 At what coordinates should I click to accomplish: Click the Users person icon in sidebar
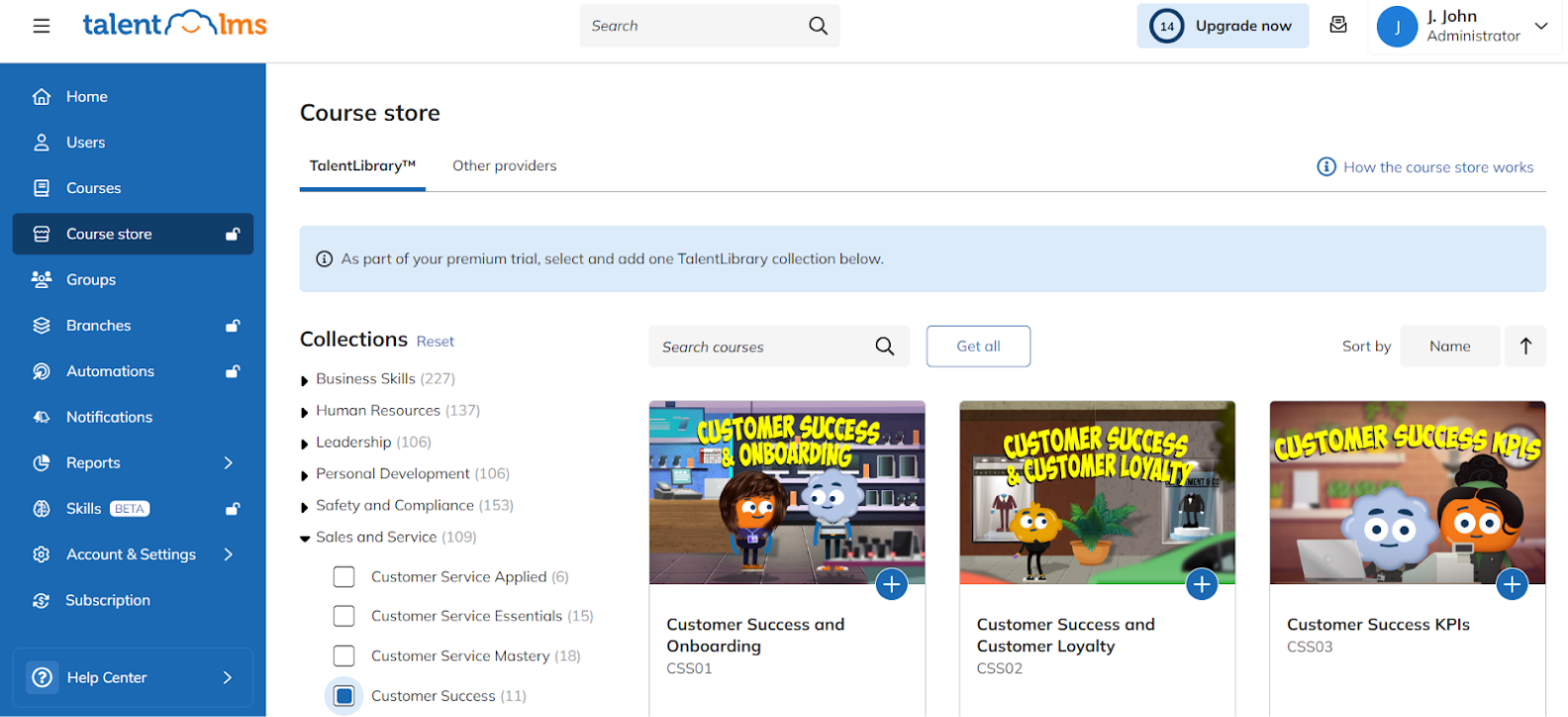(42, 143)
